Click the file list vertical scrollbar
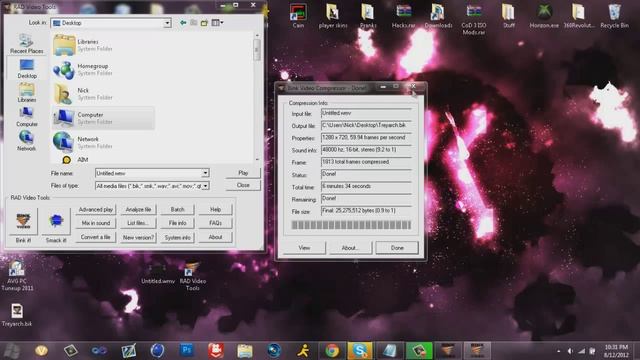 (257, 97)
